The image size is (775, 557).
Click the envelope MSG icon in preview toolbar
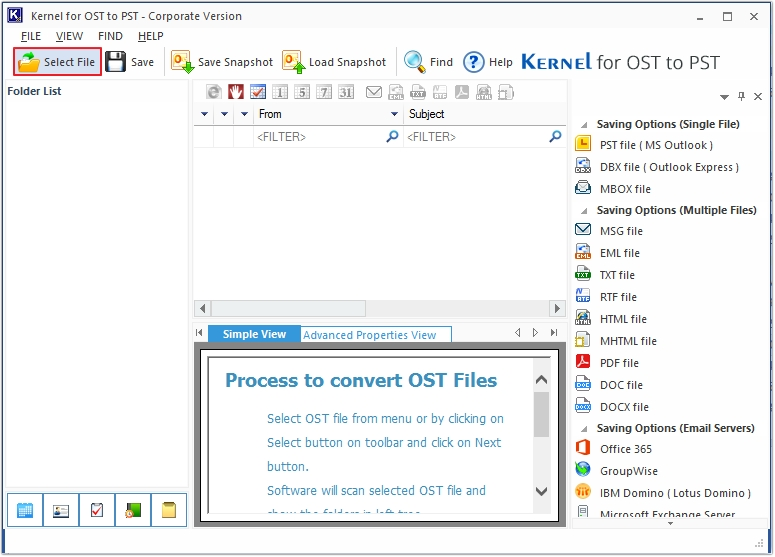click(x=374, y=92)
